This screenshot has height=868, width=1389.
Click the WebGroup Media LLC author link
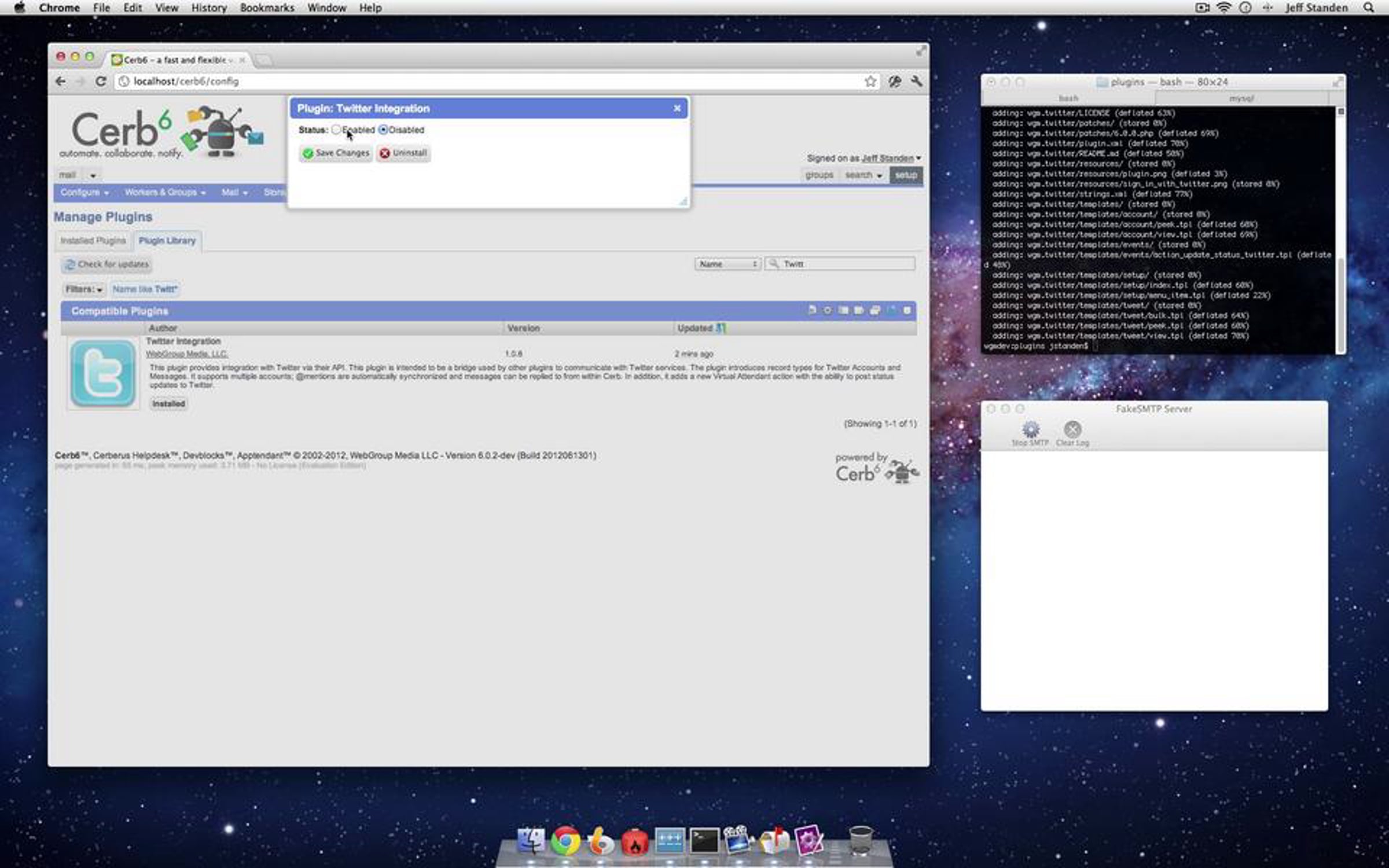(x=186, y=354)
